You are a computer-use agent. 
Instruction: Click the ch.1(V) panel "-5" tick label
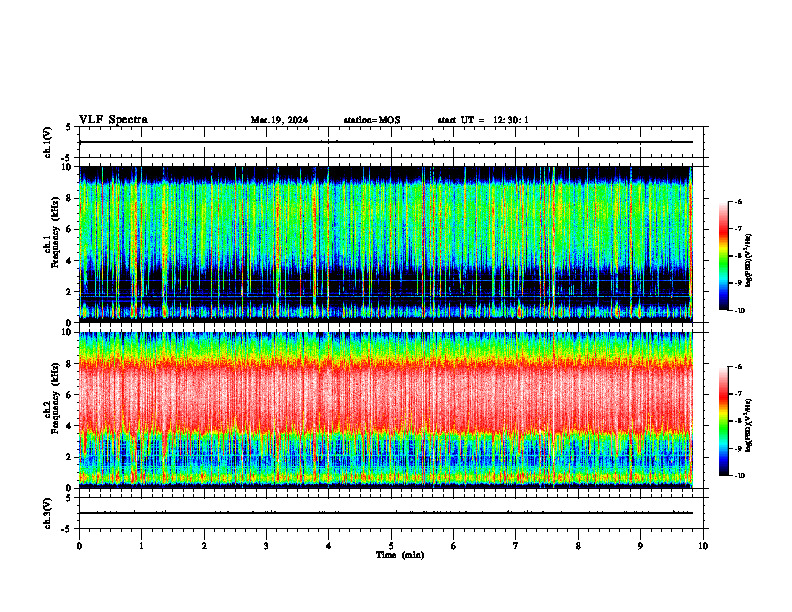pyautogui.click(x=67, y=158)
